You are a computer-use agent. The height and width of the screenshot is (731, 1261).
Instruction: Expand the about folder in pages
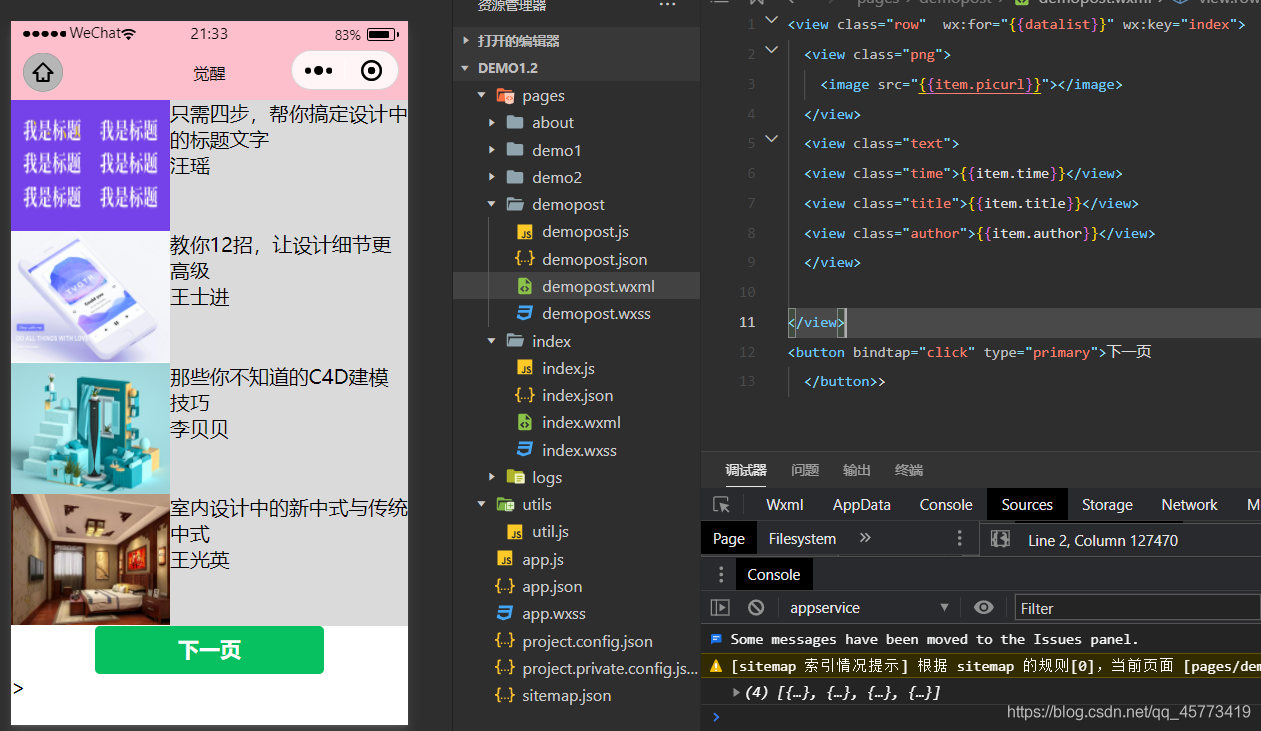pos(490,122)
